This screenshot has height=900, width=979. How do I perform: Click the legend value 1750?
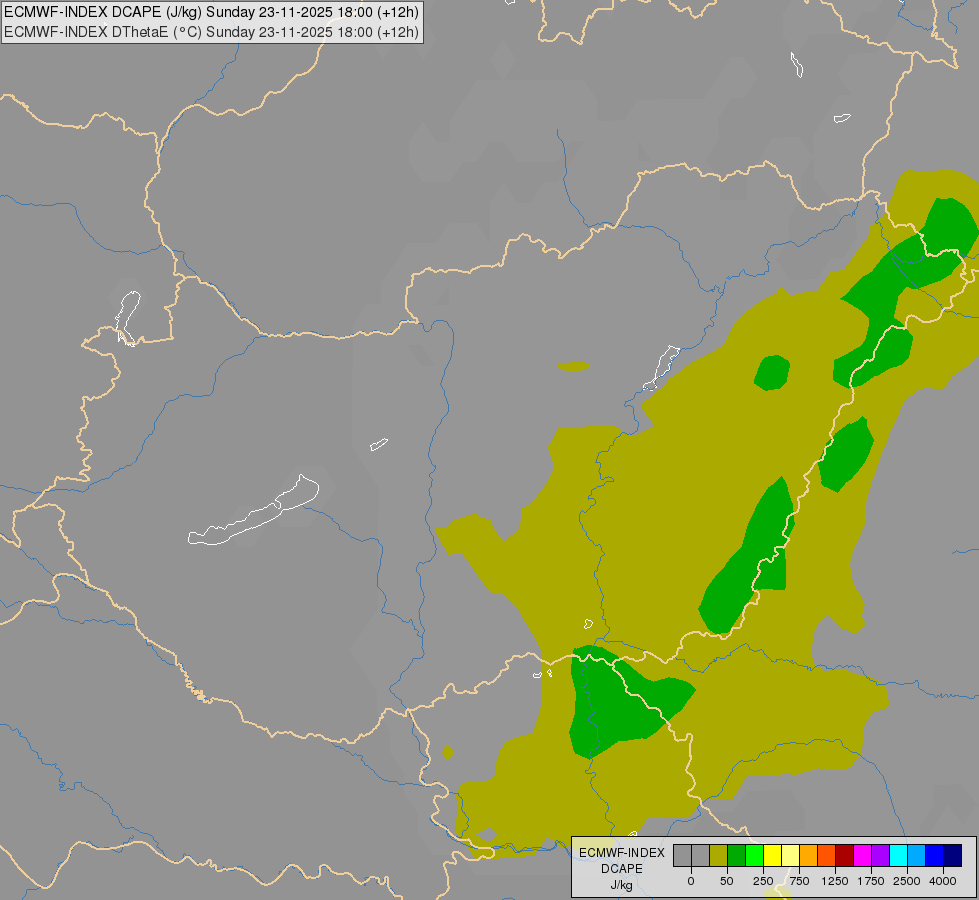point(871,881)
